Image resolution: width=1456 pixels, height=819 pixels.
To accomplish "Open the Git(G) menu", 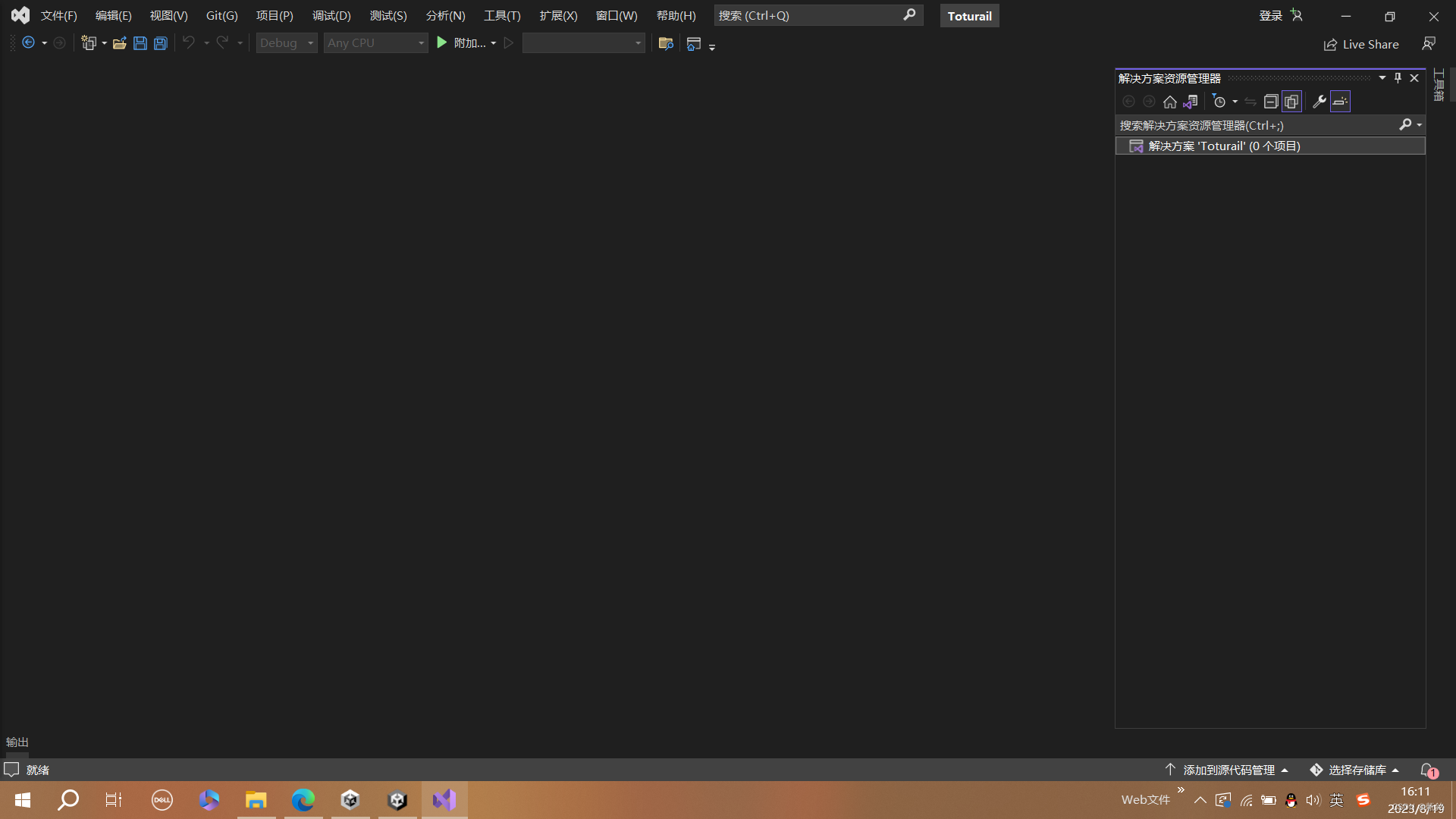I will point(221,15).
